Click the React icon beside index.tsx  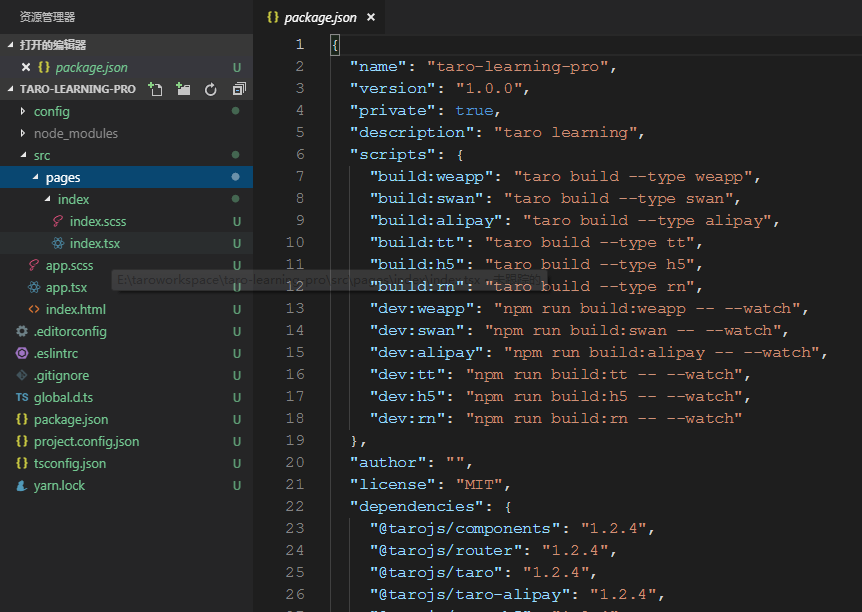[x=58, y=243]
